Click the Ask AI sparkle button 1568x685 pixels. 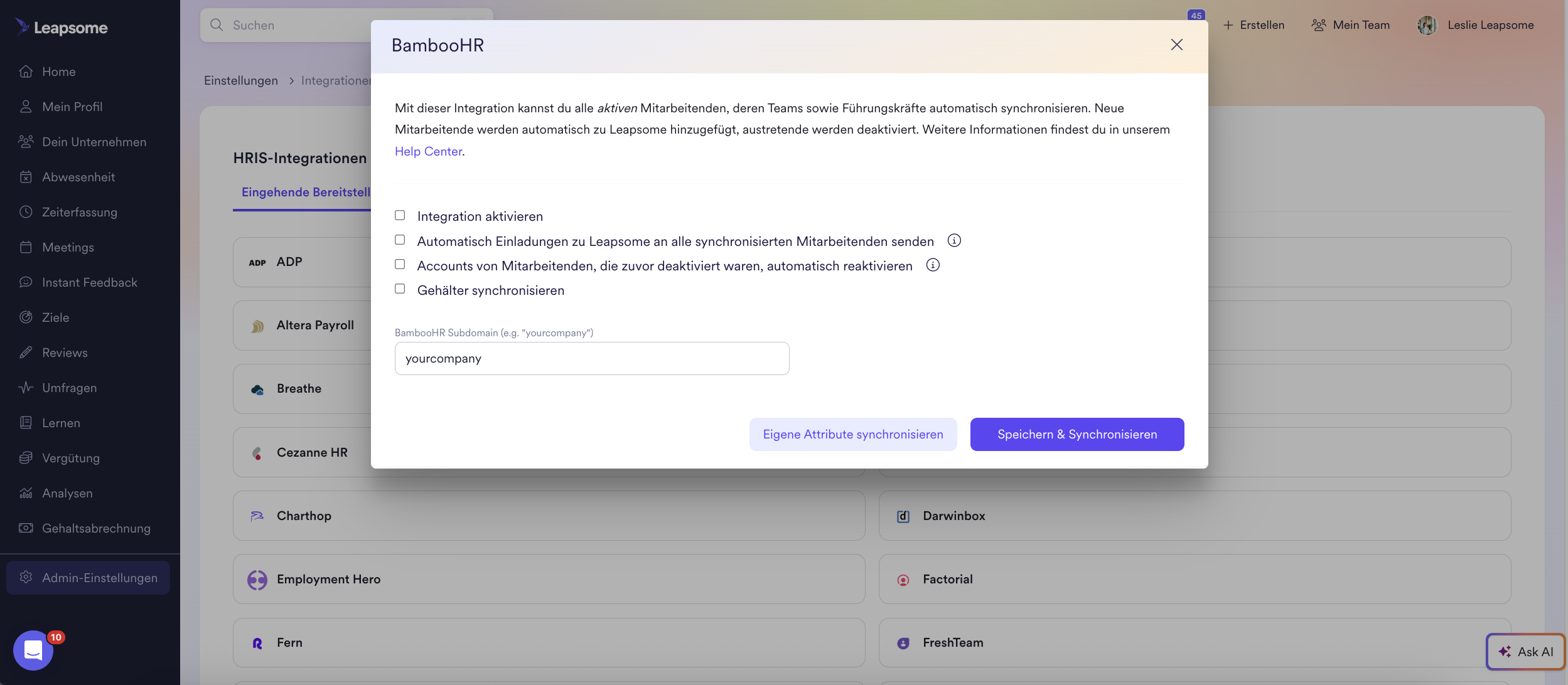click(x=1525, y=652)
